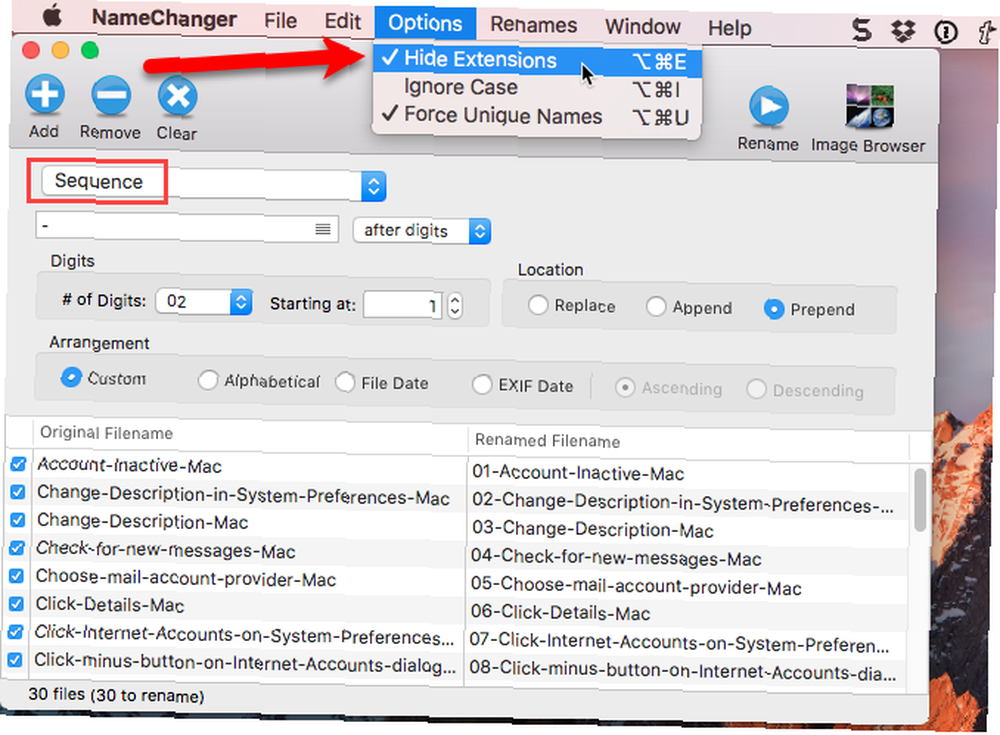Select Alphabetical arrangement radio button
The width and height of the screenshot is (1000, 735).
(x=208, y=380)
